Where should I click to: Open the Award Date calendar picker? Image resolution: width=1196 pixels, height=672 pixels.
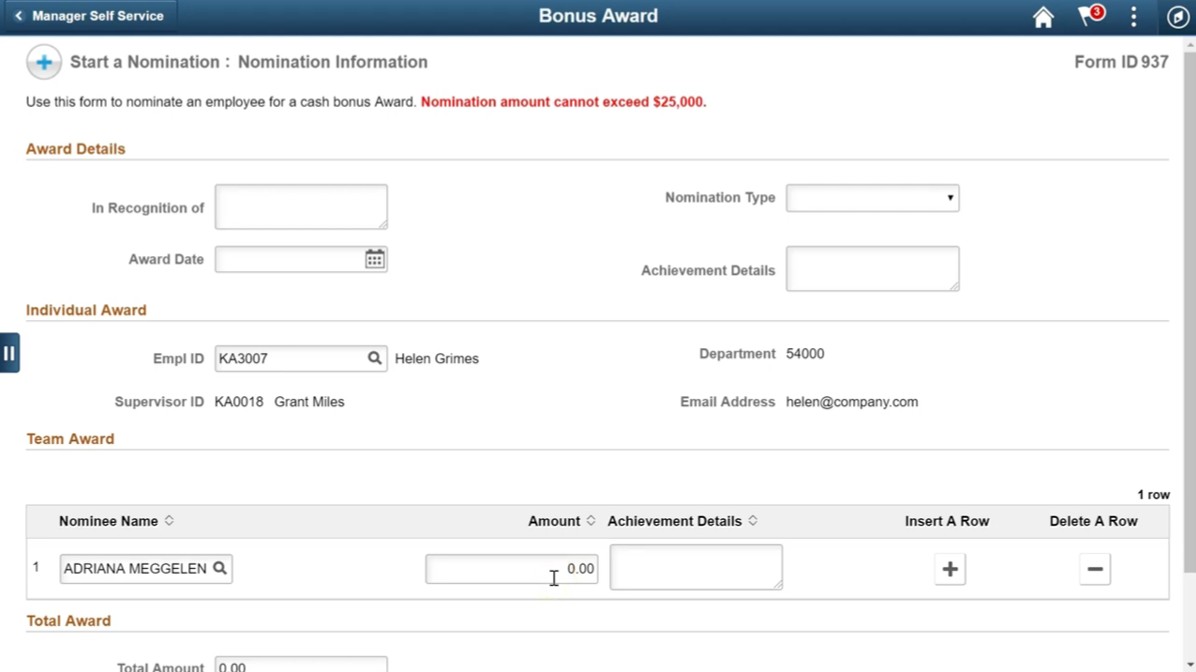374,258
